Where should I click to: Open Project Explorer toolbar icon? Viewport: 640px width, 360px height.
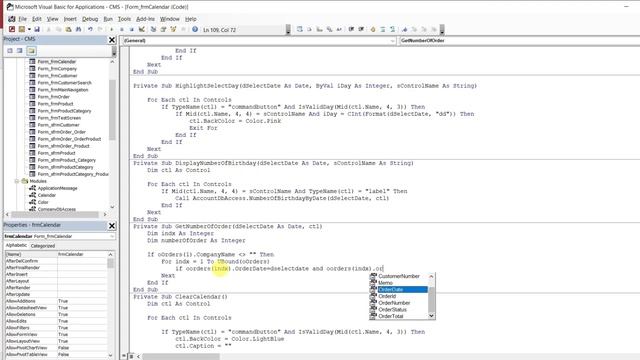point(153,29)
